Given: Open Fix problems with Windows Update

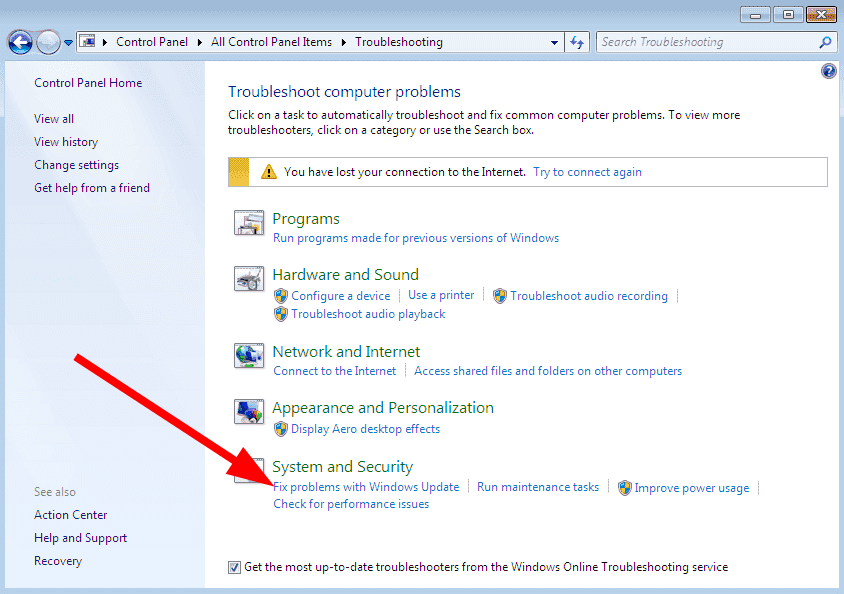Looking at the screenshot, I should click(367, 487).
